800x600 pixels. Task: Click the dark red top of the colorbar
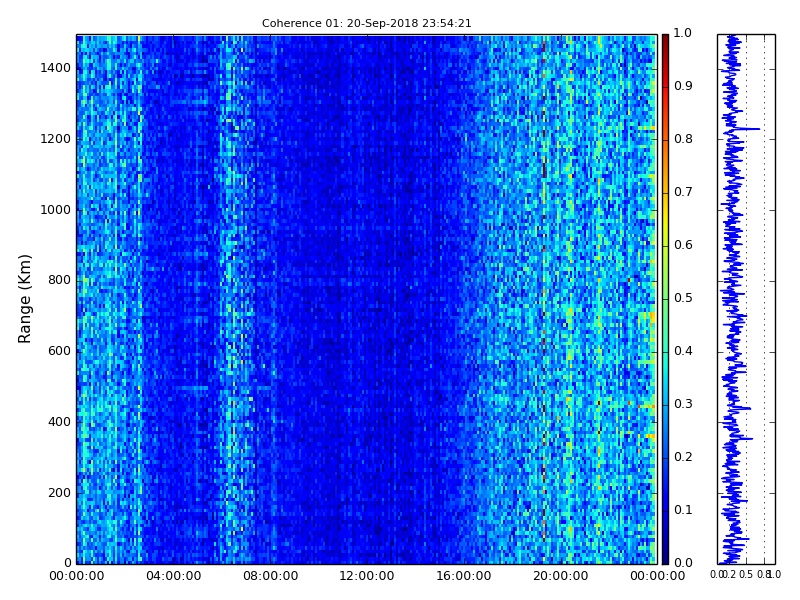665,43
